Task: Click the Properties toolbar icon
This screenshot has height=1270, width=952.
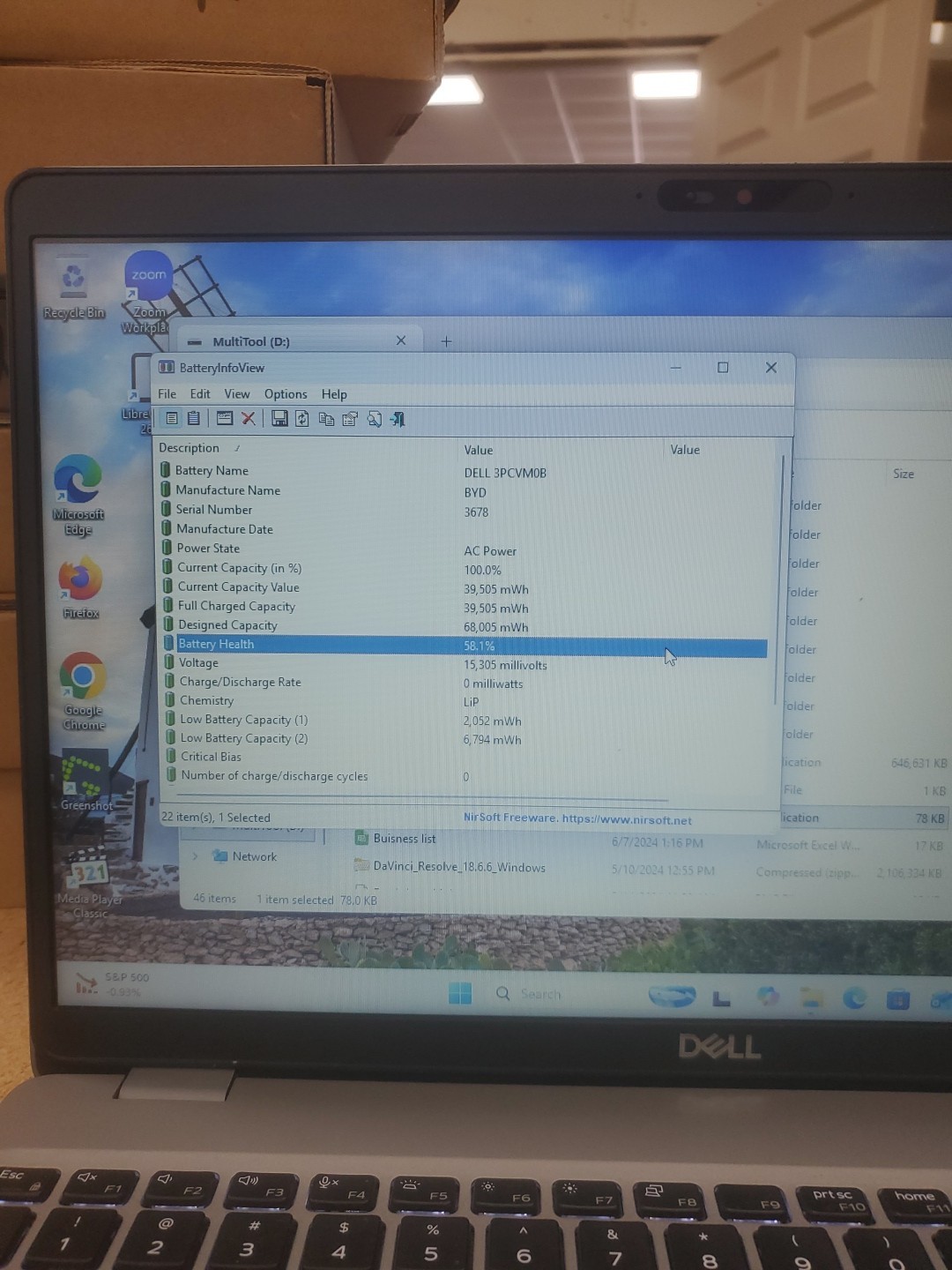Action: [x=350, y=419]
